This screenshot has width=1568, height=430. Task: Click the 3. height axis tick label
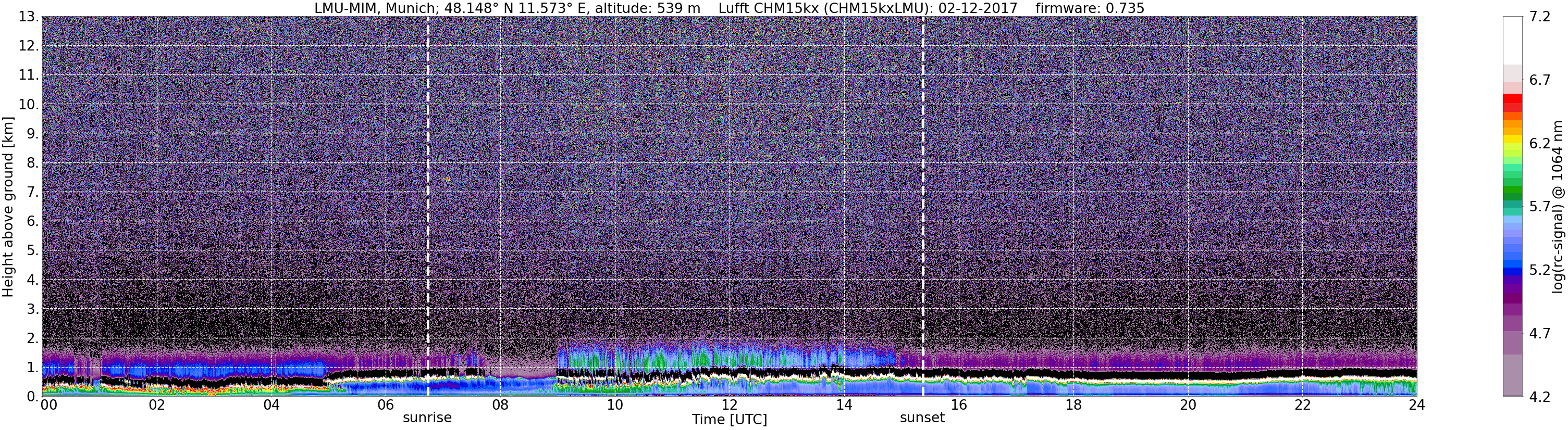(x=32, y=309)
